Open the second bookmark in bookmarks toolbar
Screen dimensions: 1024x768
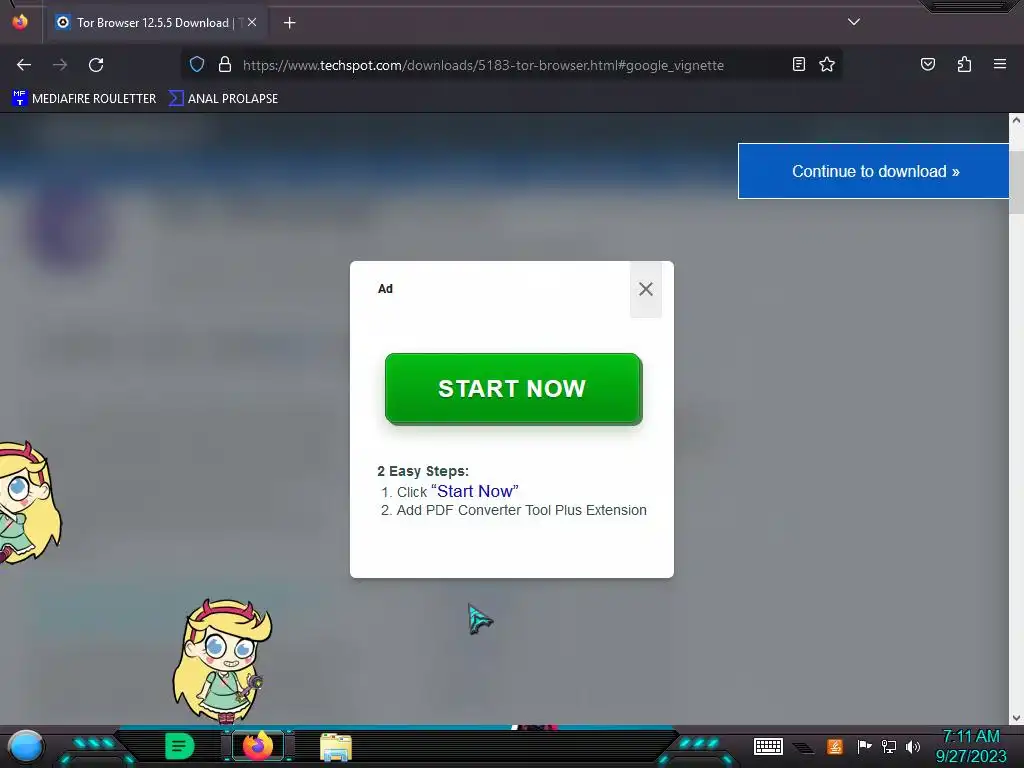click(223, 99)
